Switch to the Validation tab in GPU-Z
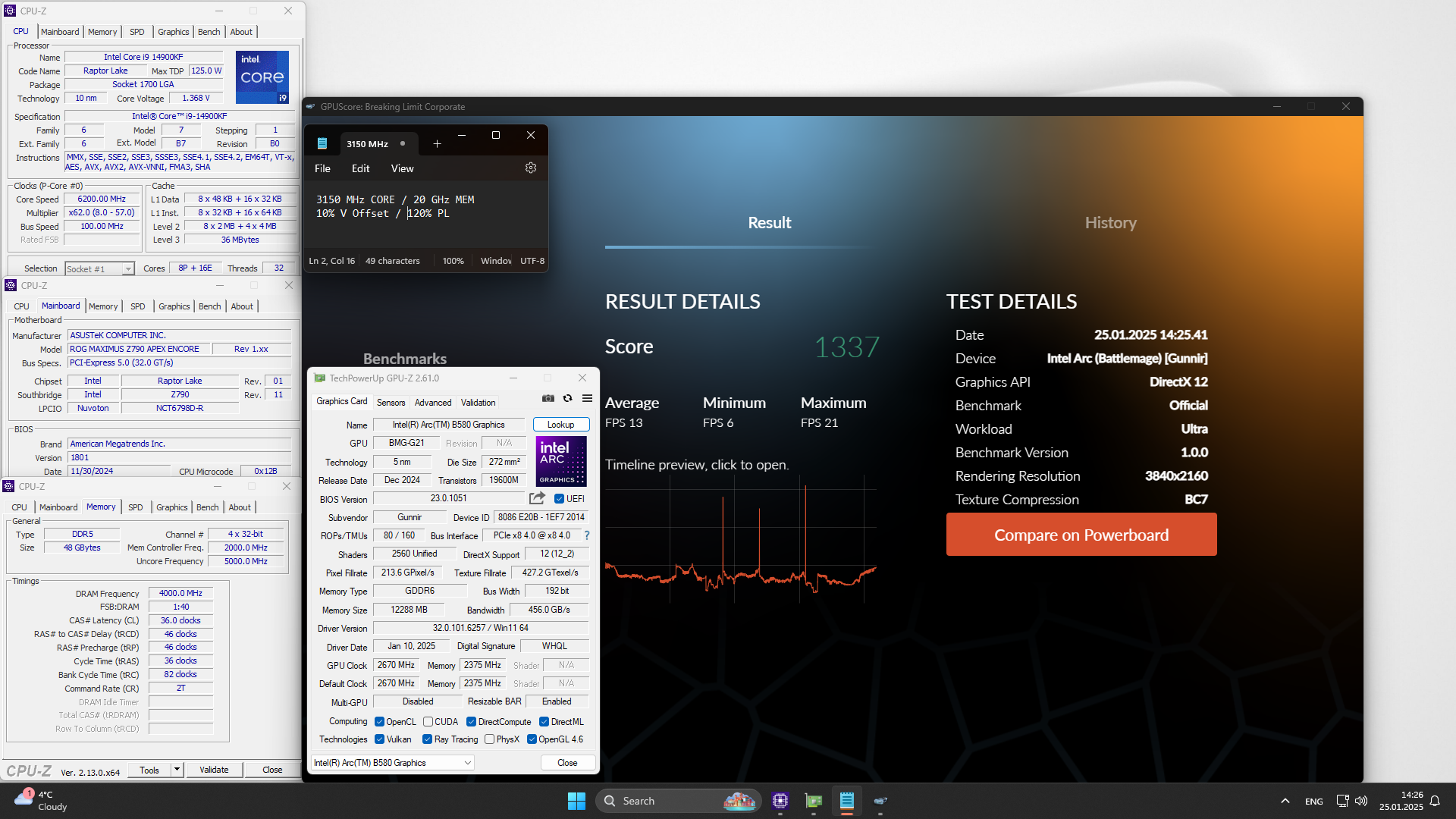1456x819 pixels. click(x=478, y=402)
